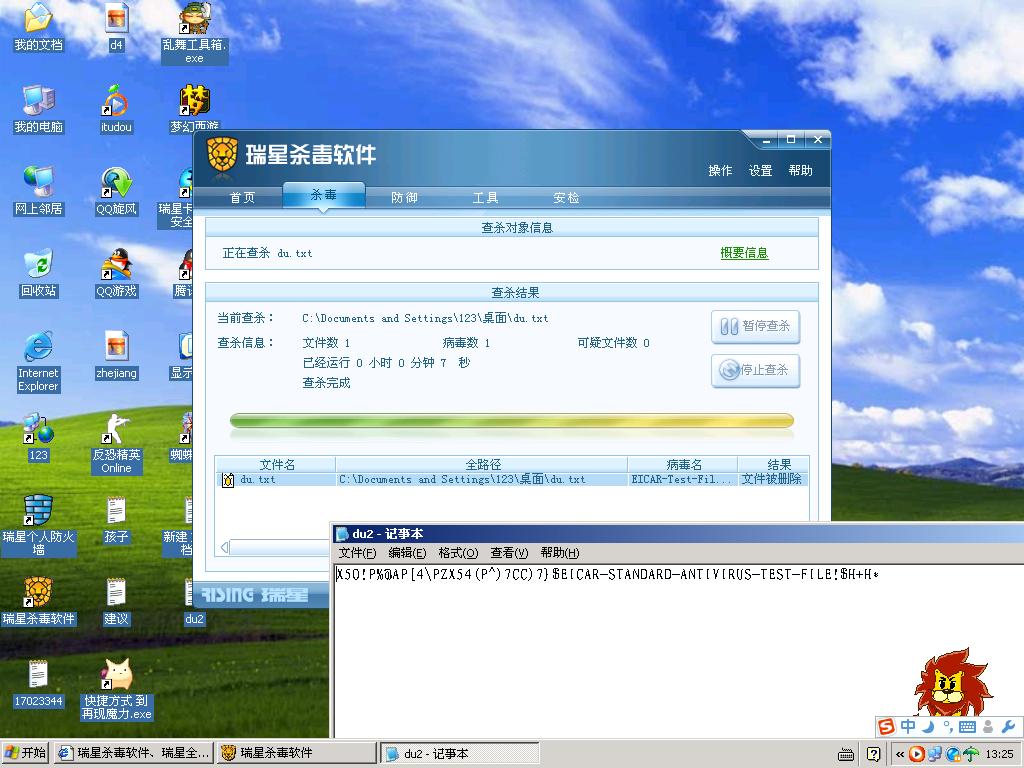The width and height of the screenshot is (1024, 768).
Task: Switch to the 防御 tab
Action: (404, 197)
